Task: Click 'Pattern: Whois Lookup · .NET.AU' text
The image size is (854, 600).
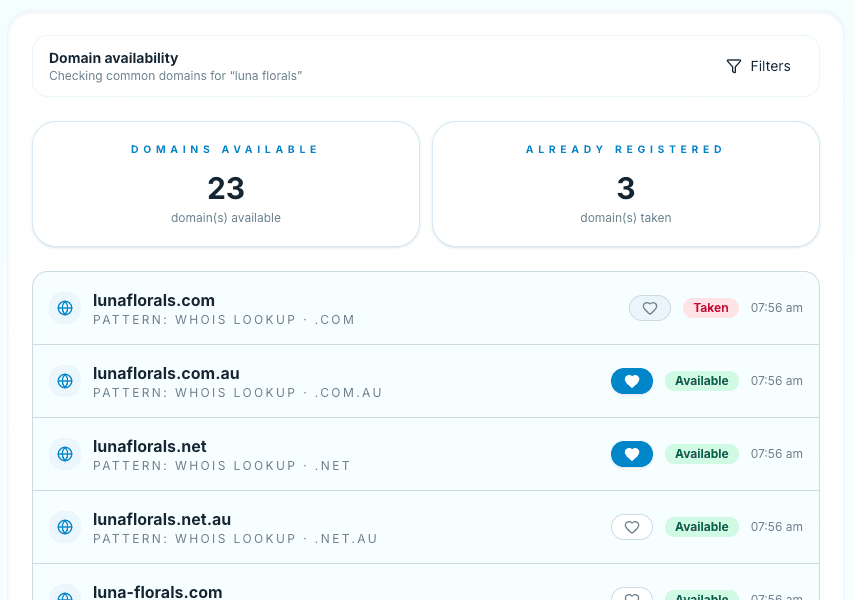Action: (235, 538)
